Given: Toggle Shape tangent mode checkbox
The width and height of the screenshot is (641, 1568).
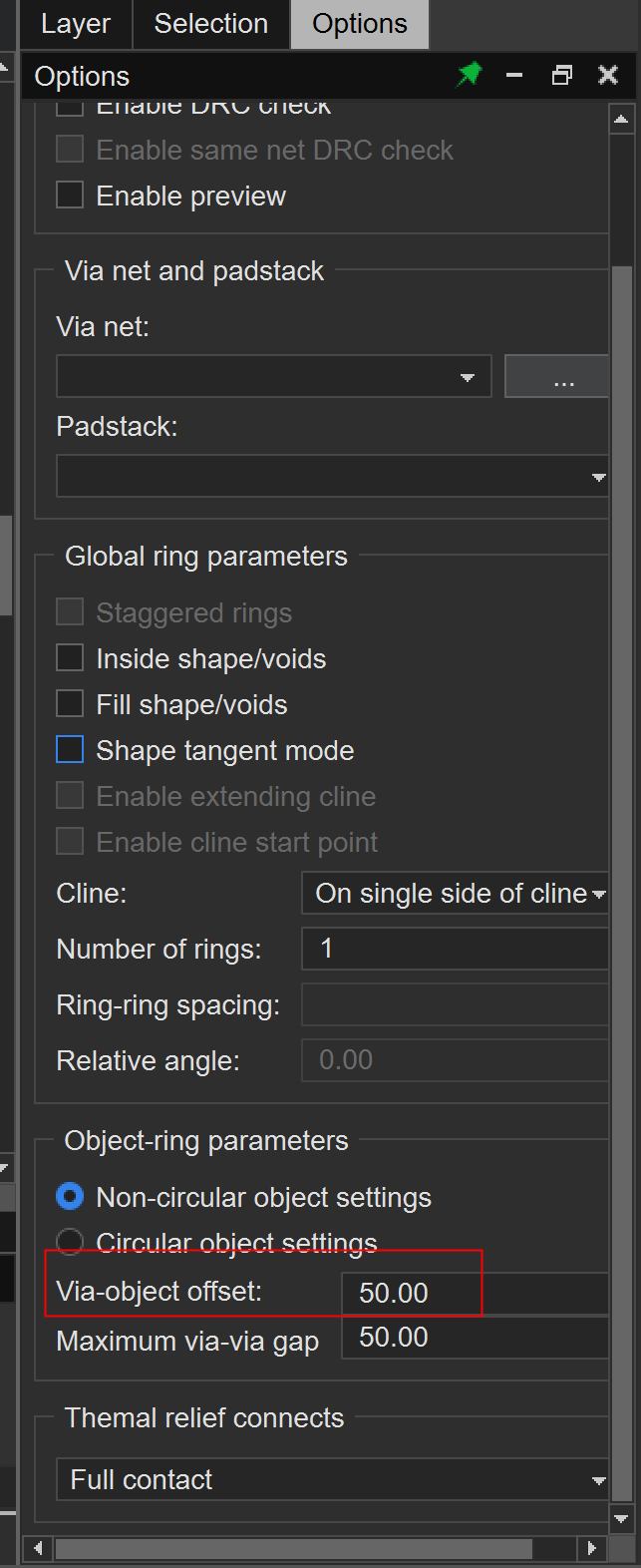Looking at the screenshot, I should coord(70,750).
